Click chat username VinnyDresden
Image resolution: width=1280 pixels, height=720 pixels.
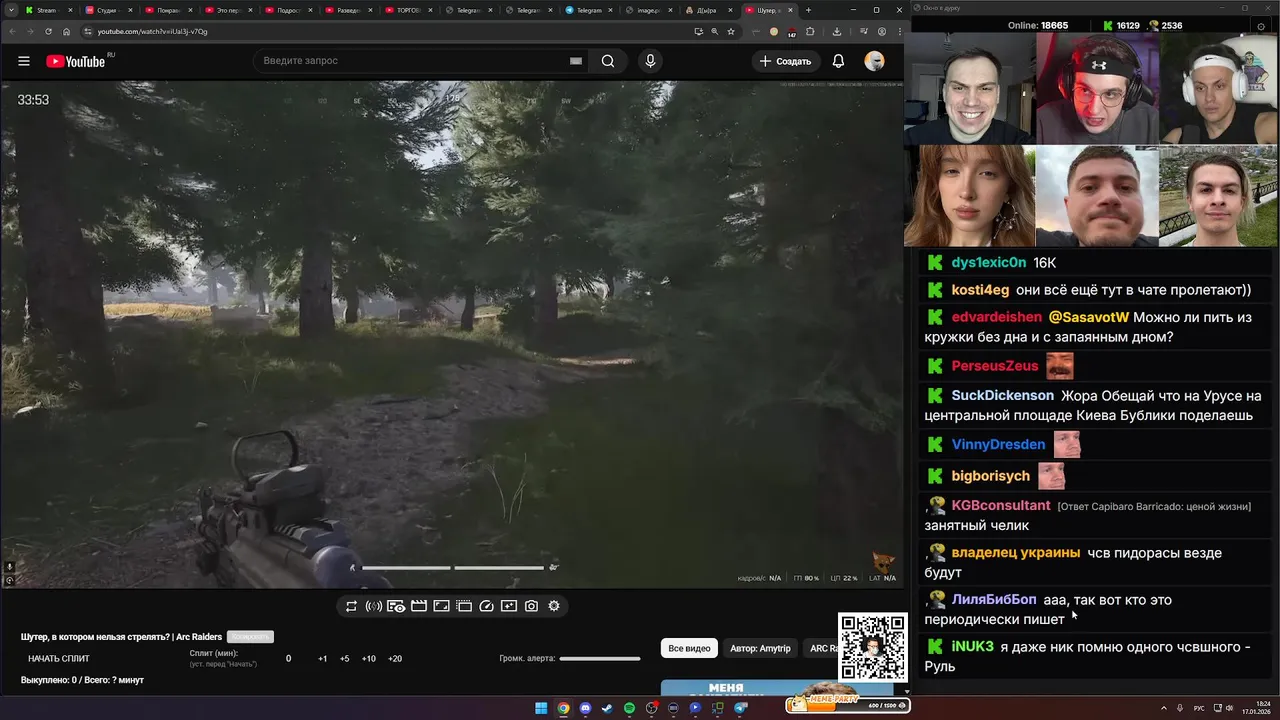[998, 444]
